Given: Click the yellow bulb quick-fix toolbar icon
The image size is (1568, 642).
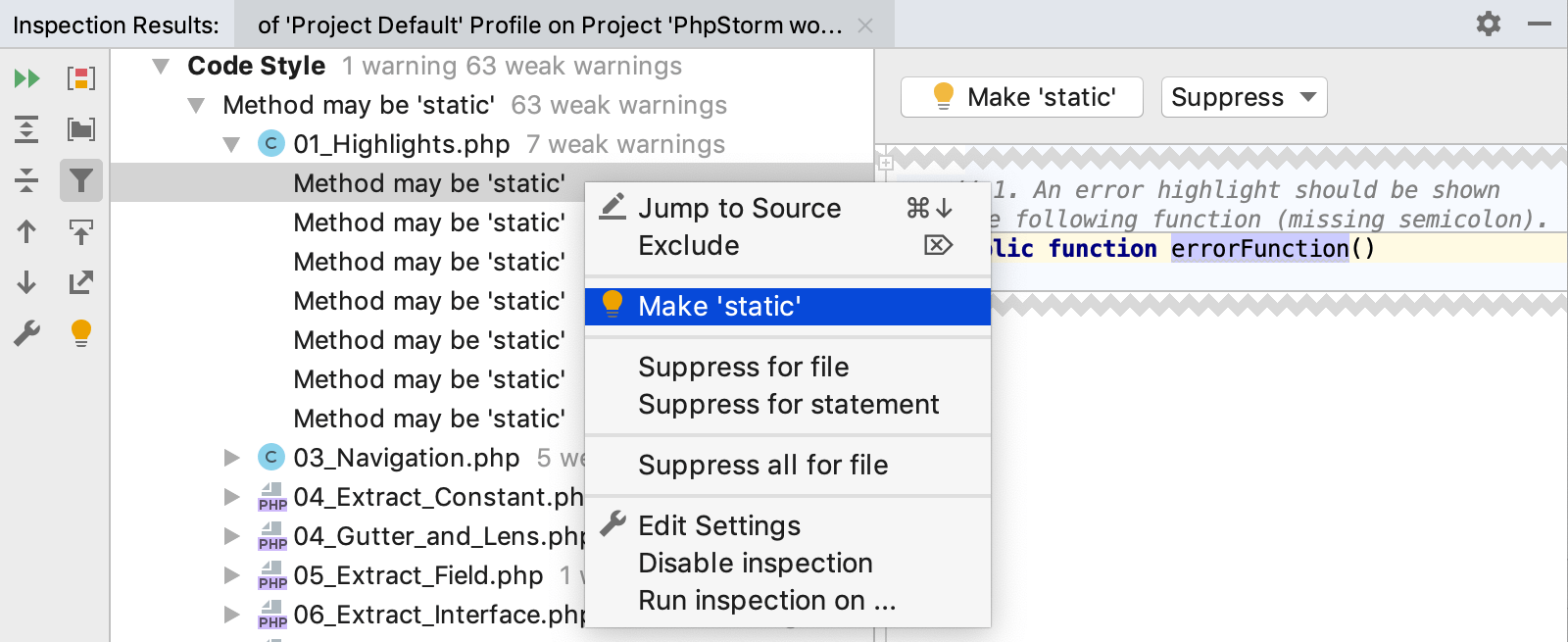Looking at the screenshot, I should (81, 333).
